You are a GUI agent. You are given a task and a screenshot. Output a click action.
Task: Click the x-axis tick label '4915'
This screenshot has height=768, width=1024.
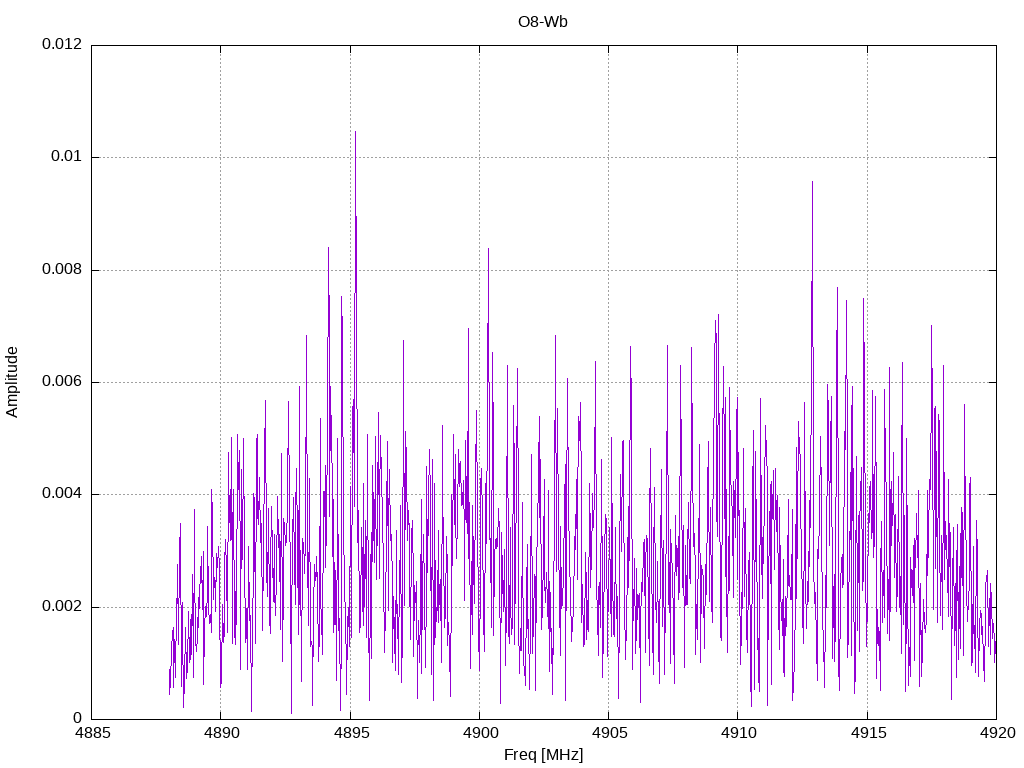868,733
